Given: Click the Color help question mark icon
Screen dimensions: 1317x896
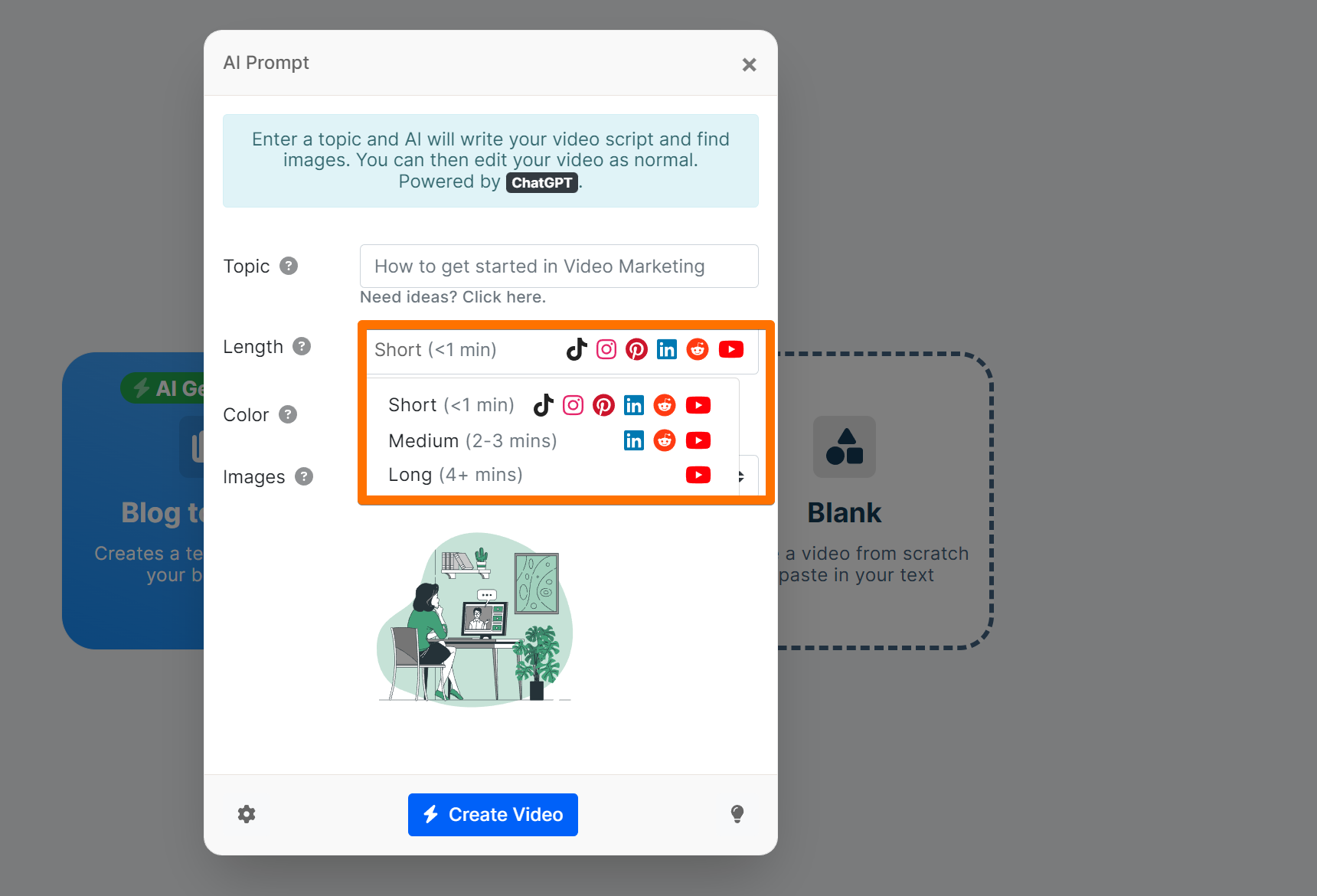Looking at the screenshot, I should pyautogui.click(x=288, y=414).
